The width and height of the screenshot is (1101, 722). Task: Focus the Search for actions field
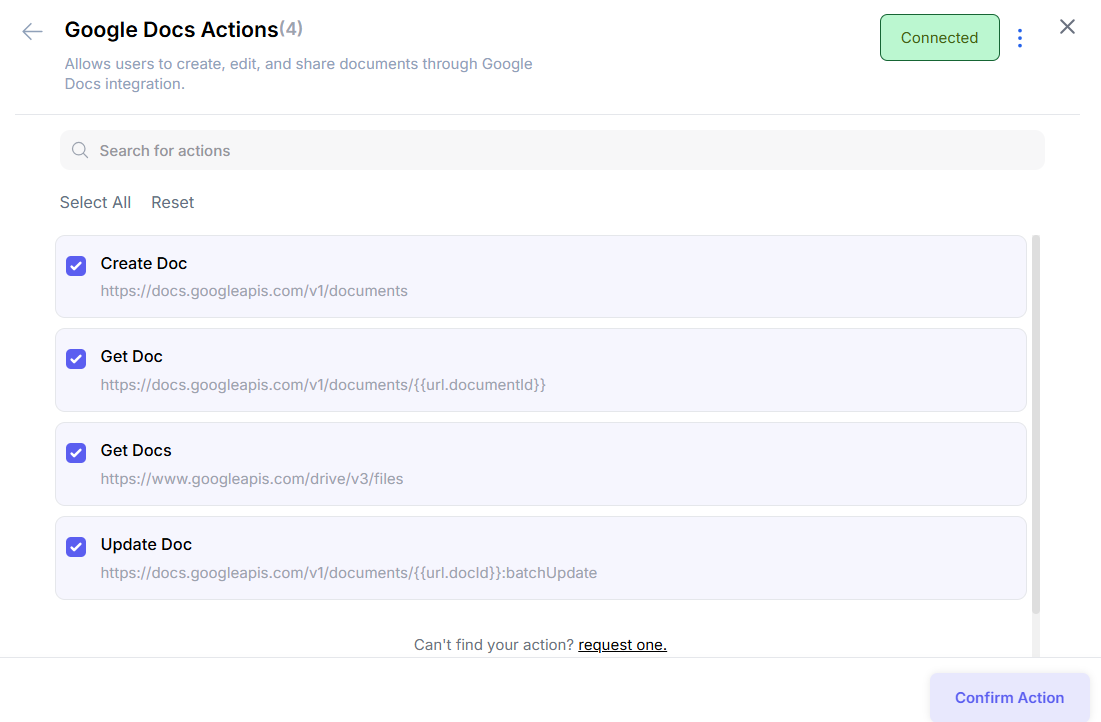click(552, 150)
